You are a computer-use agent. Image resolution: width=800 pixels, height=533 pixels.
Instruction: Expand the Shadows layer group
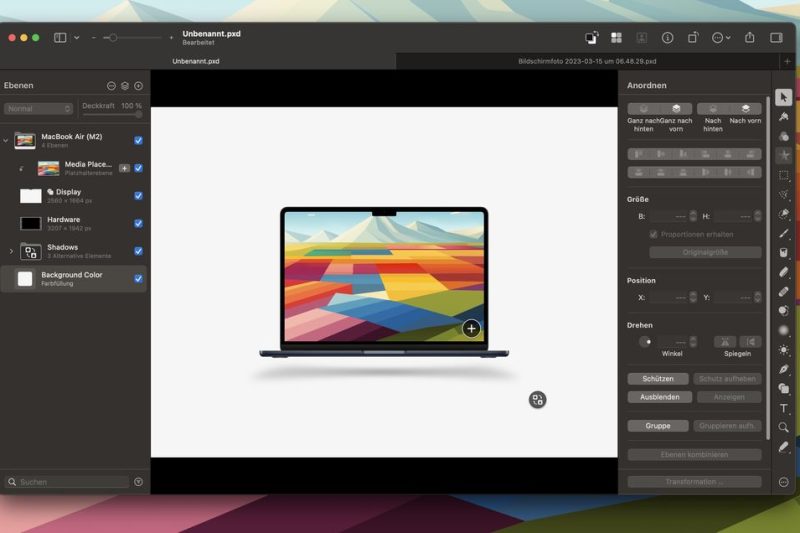click(x=11, y=251)
